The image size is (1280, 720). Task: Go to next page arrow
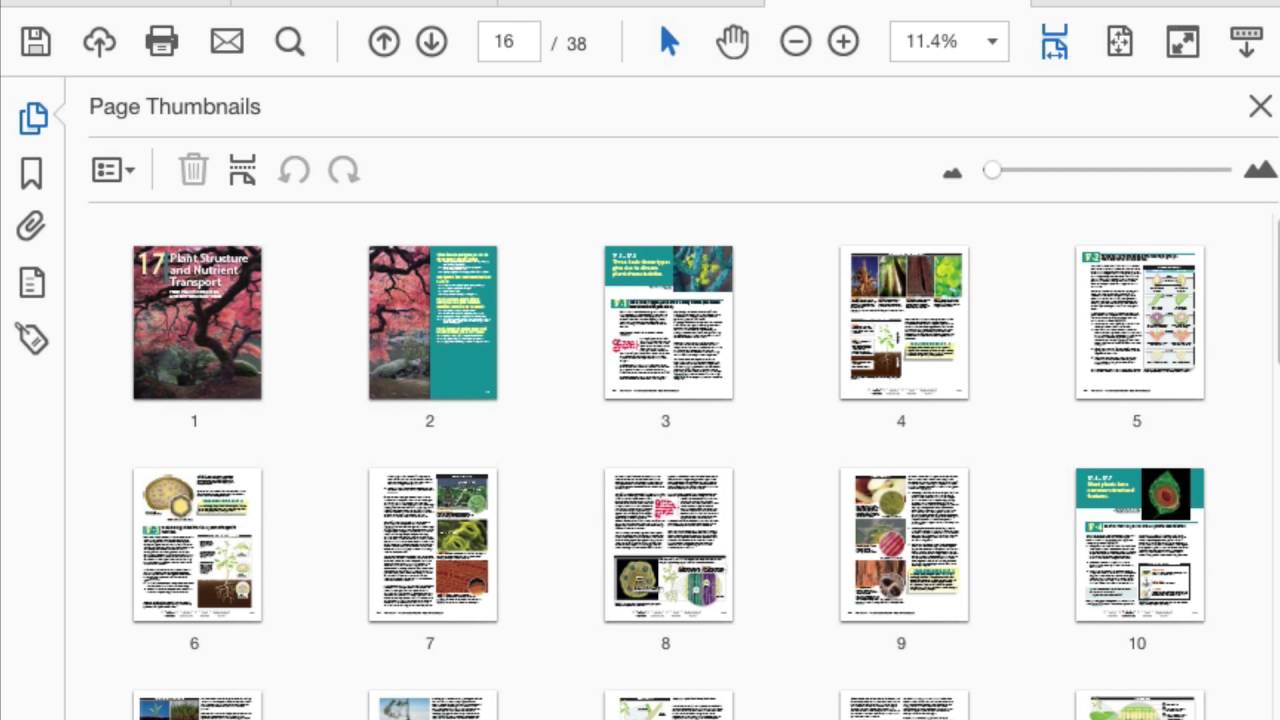pos(432,42)
